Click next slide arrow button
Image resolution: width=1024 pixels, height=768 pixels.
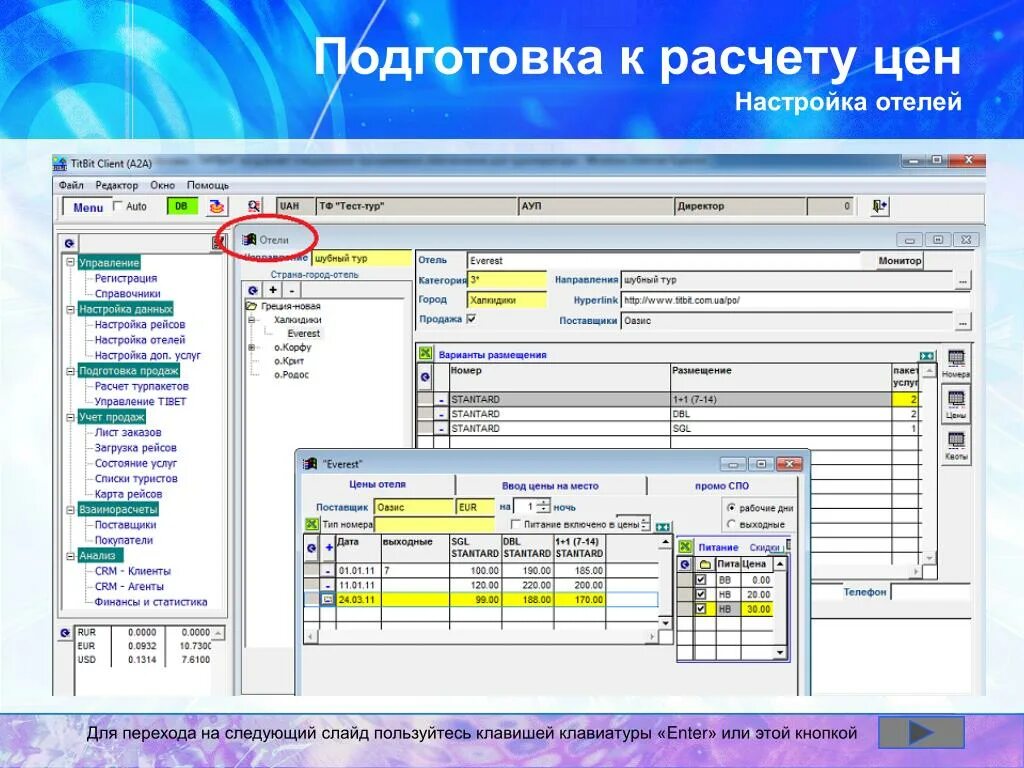[x=921, y=733]
